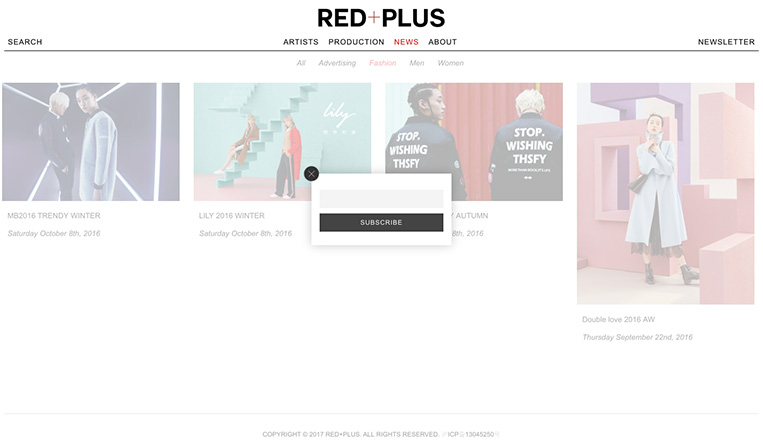Open the Lily 2016 Winter staircase image
Screen dimensions: 763x445
click(282, 142)
